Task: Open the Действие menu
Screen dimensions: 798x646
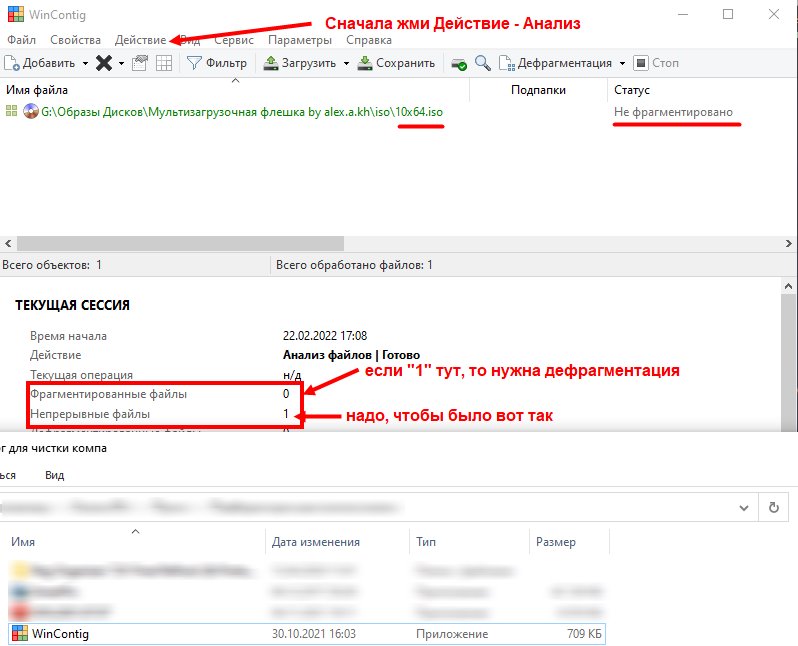Action: click(140, 40)
